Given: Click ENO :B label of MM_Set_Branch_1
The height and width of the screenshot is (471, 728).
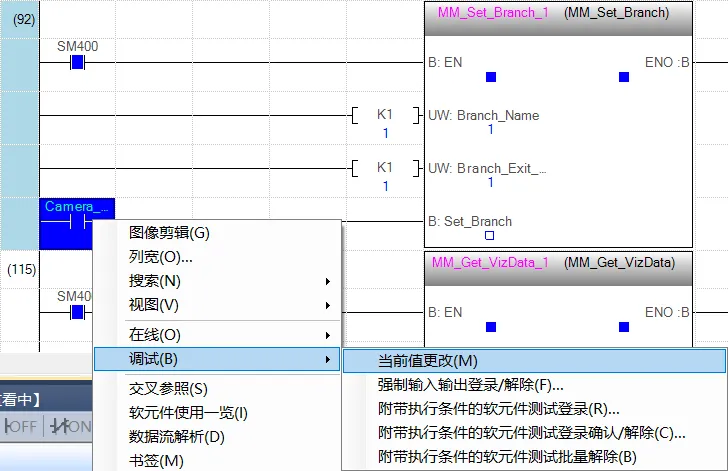Looking at the screenshot, I should click(667, 62).
